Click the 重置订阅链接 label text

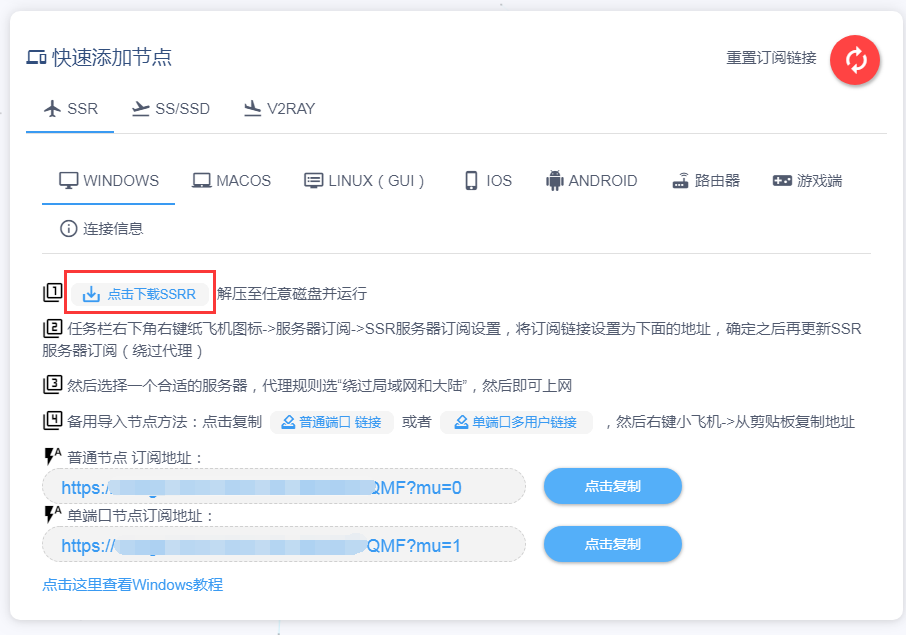point(771,58)
